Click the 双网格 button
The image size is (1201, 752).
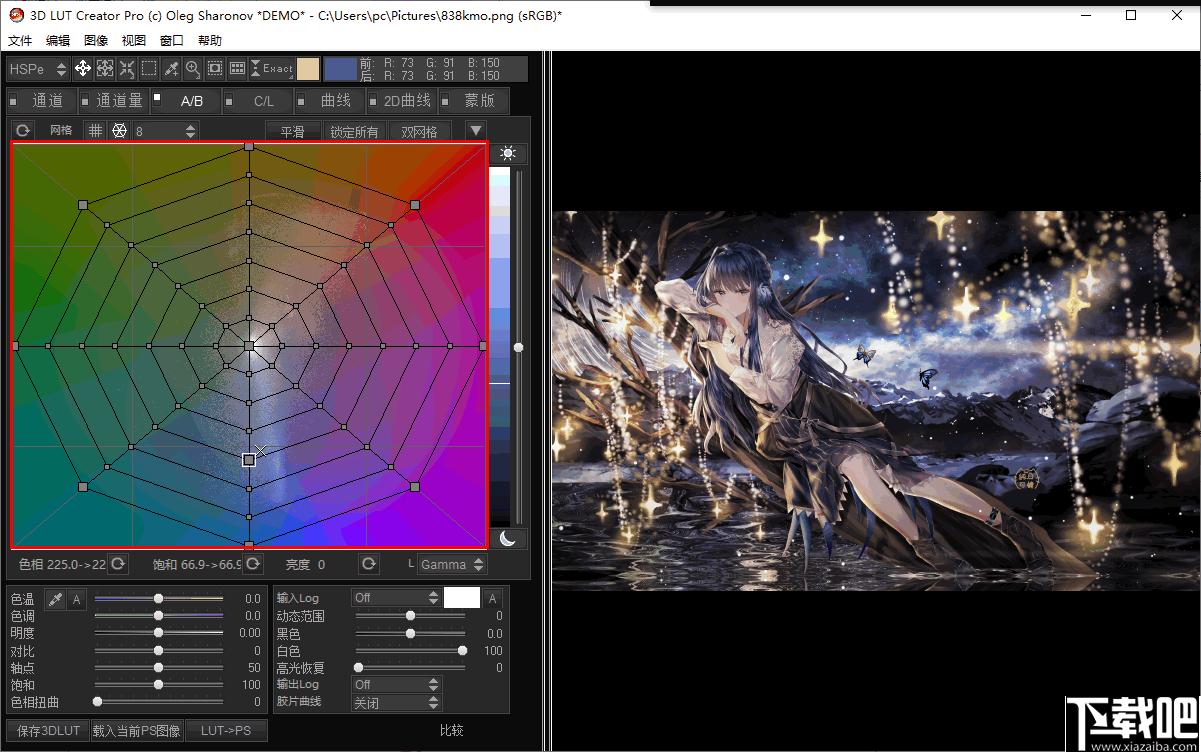pyautogui.click(x=419, y=131)
